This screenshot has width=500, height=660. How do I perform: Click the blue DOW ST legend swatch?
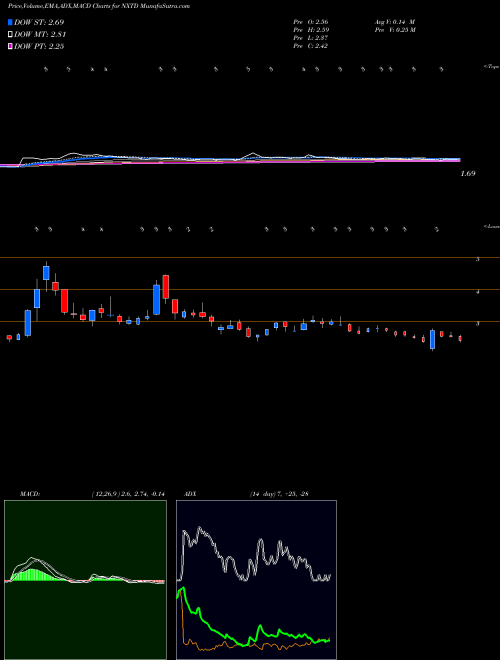point(10,22)
